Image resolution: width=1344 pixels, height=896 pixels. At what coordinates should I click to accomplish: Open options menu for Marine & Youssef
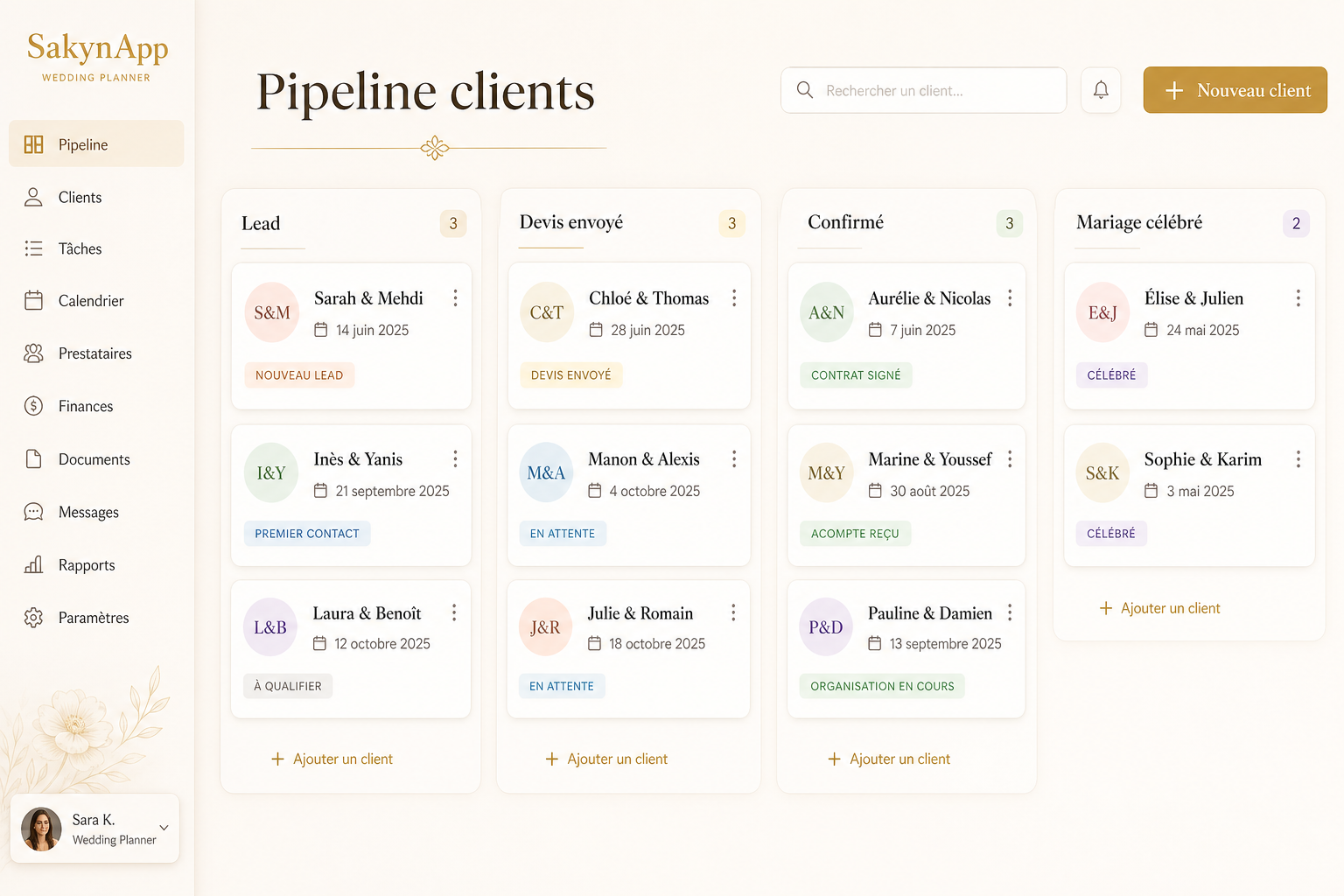[x=1010, y=459]
